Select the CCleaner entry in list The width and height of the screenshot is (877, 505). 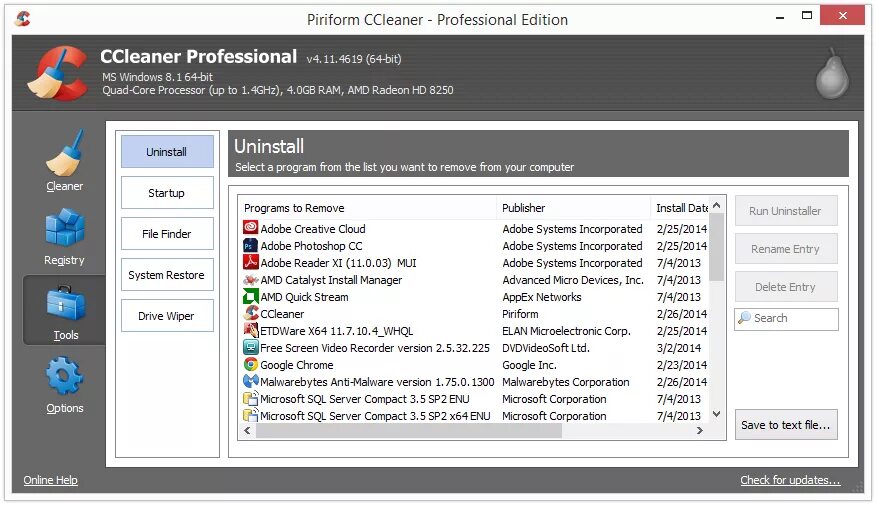(x=473, y=314)
